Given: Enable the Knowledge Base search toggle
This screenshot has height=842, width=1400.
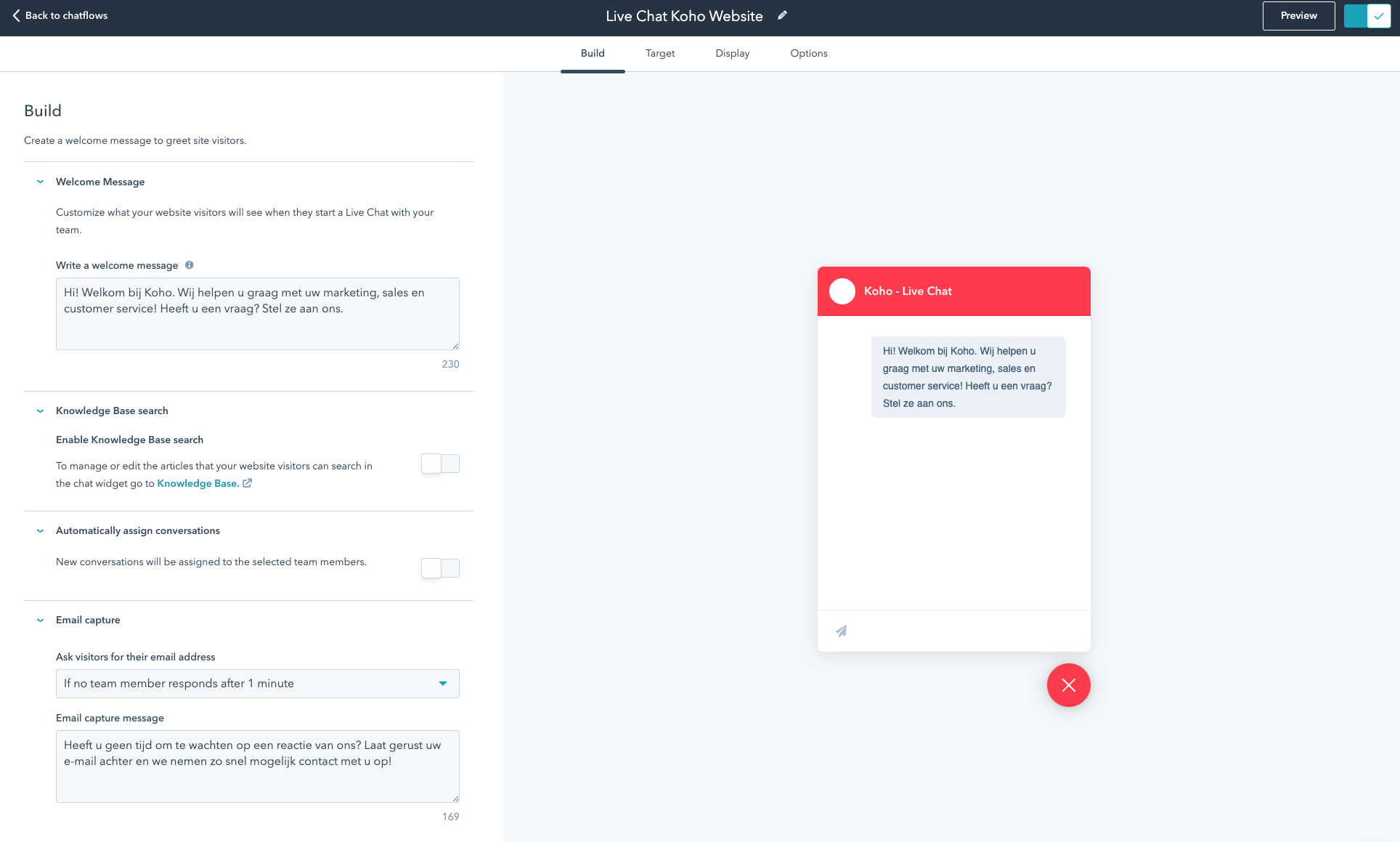Looking at the screenshot, I should pos(440,463).
